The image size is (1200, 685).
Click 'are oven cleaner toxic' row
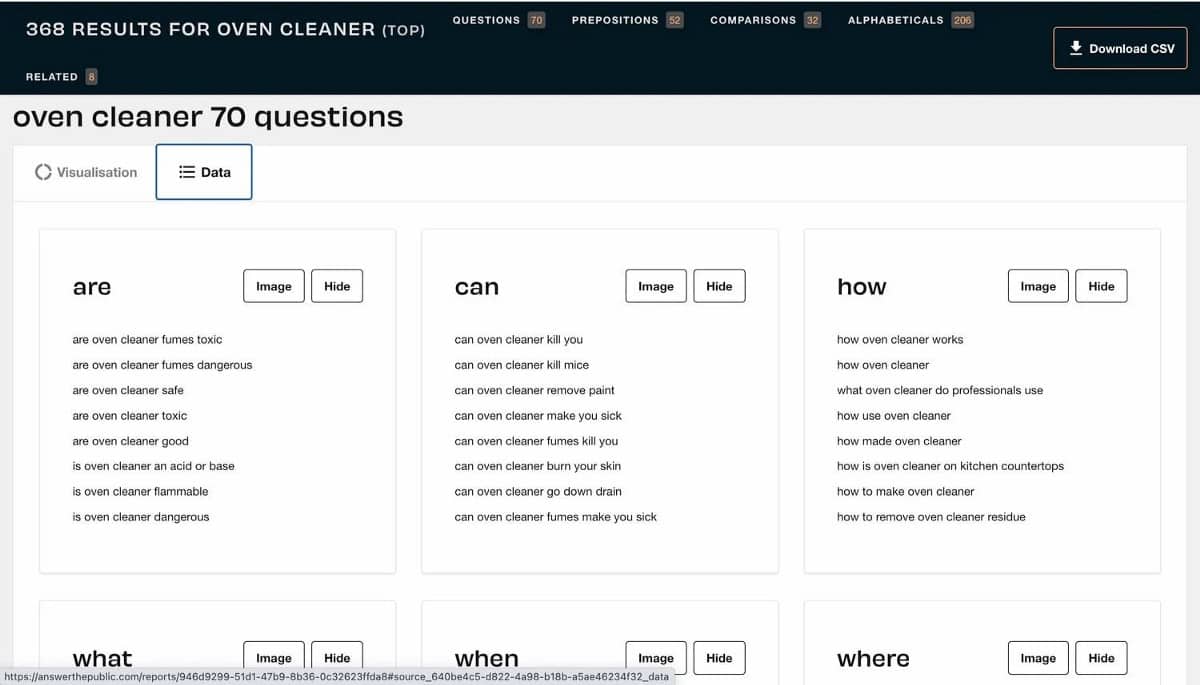(x=130, y=416)
